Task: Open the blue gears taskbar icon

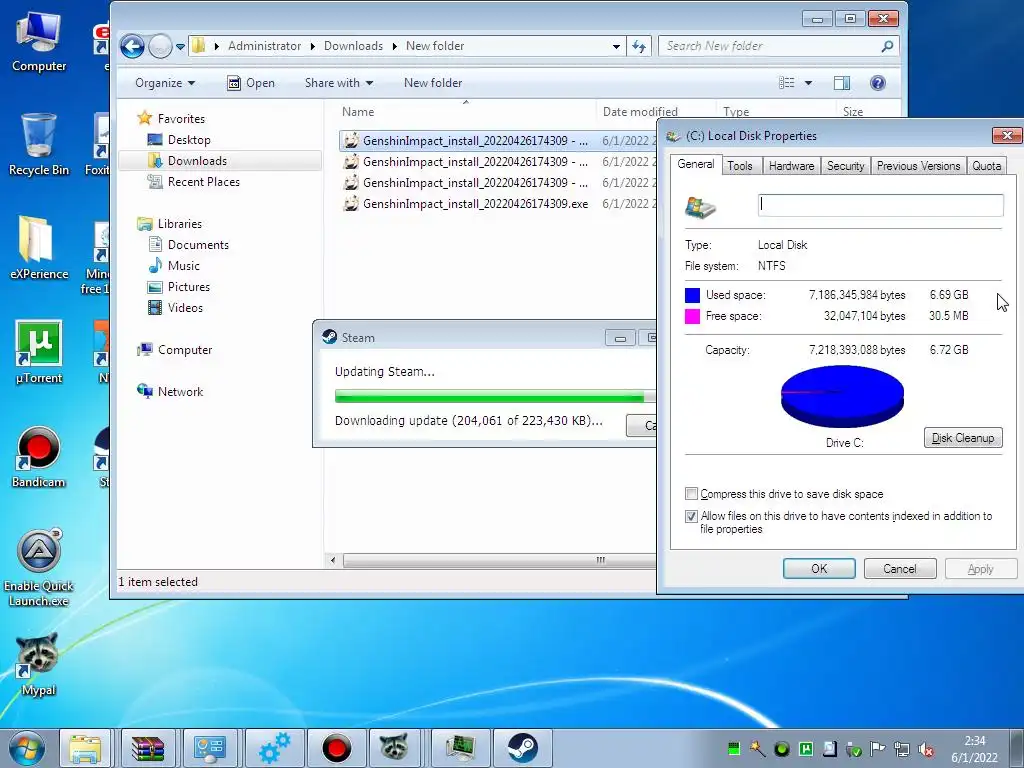Action: coord(274,748)
